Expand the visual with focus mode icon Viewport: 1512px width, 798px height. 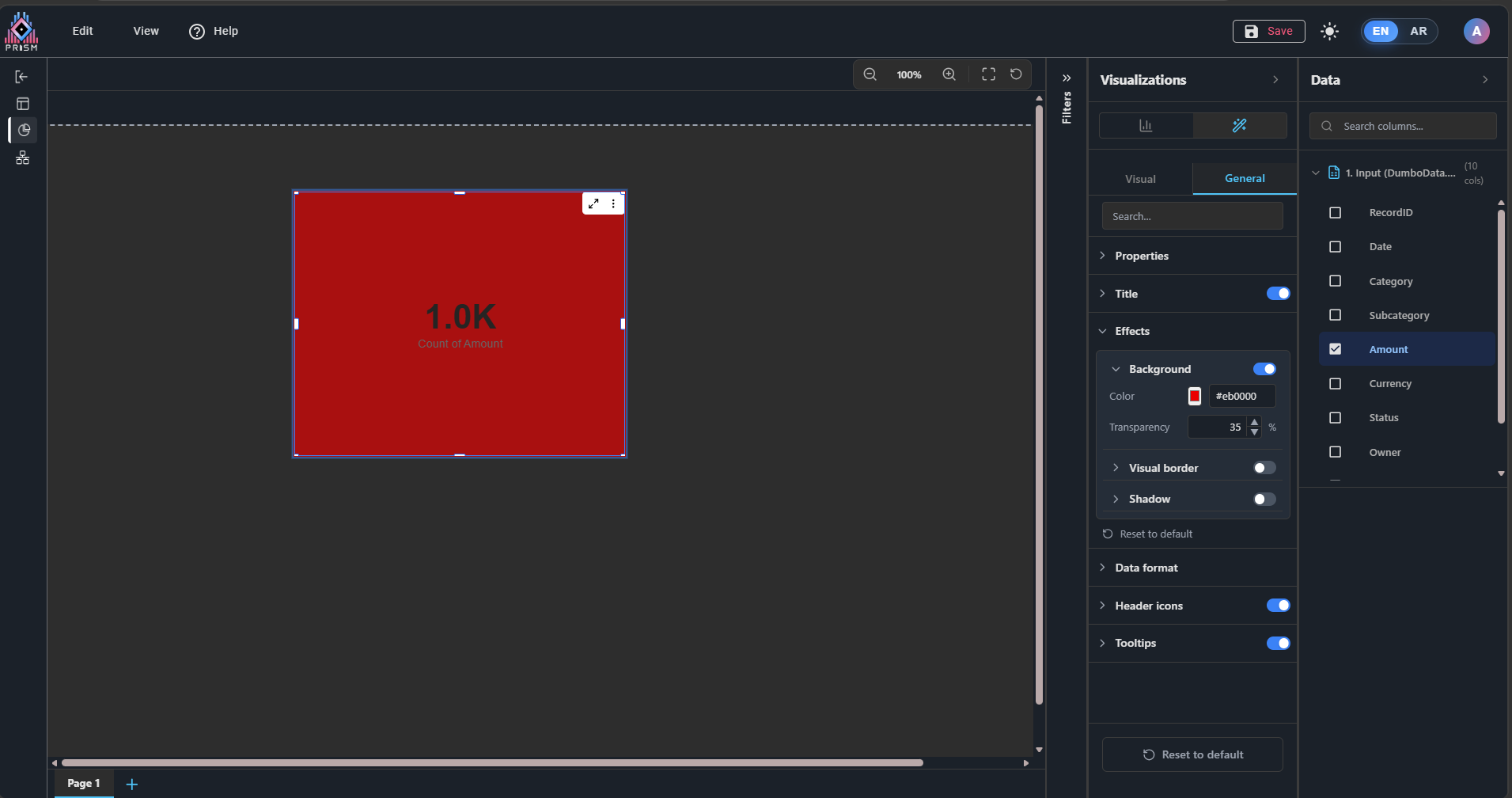pos(593,203)
